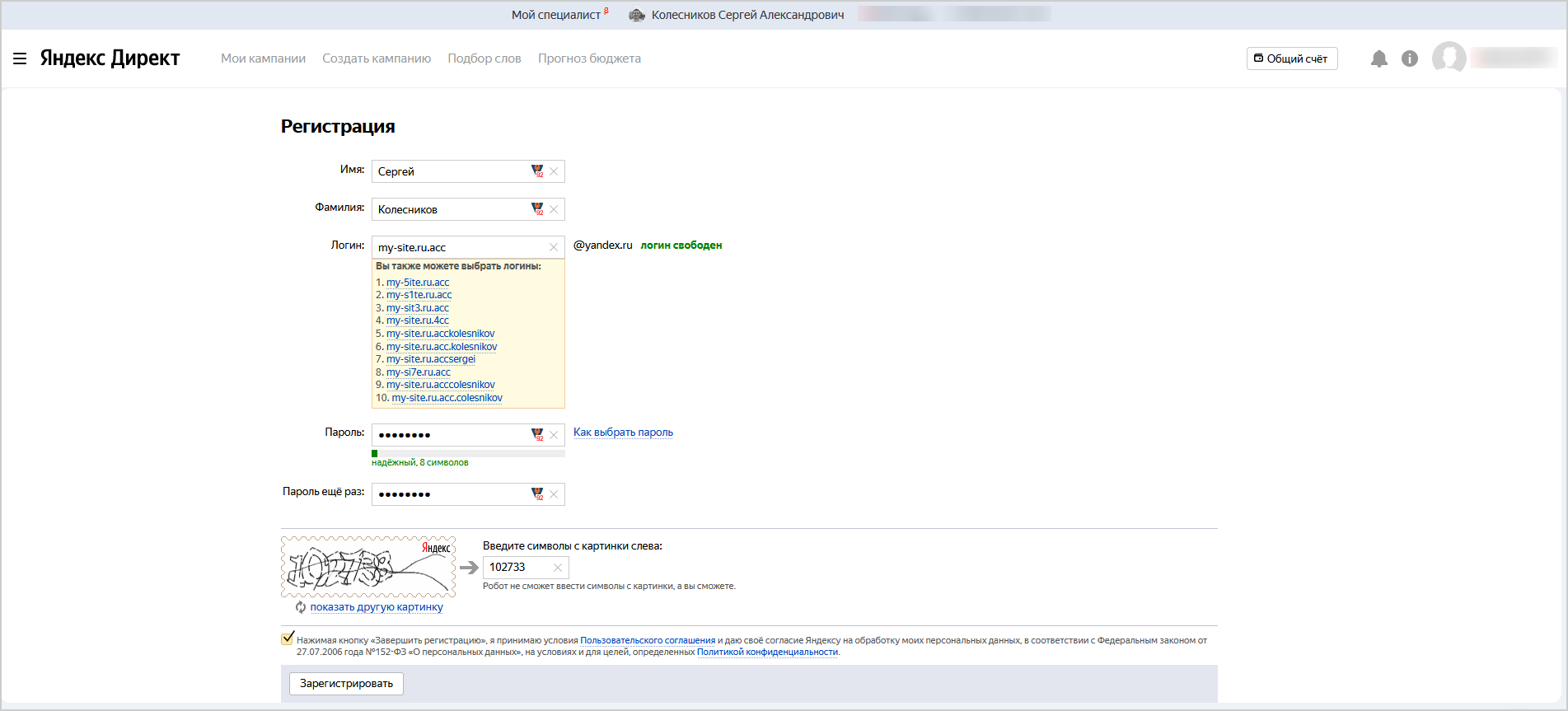Clear the Пароль field
The height and width of the screenshot is (711, 1568).
554,435
